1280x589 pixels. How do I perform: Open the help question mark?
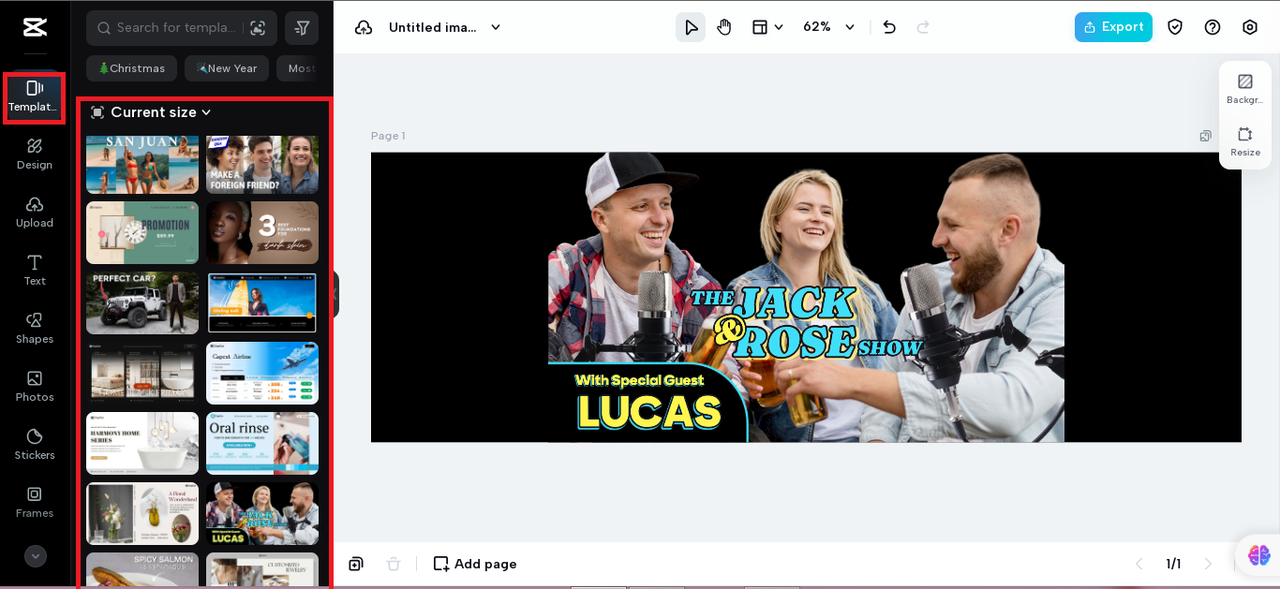point(1212,27)
